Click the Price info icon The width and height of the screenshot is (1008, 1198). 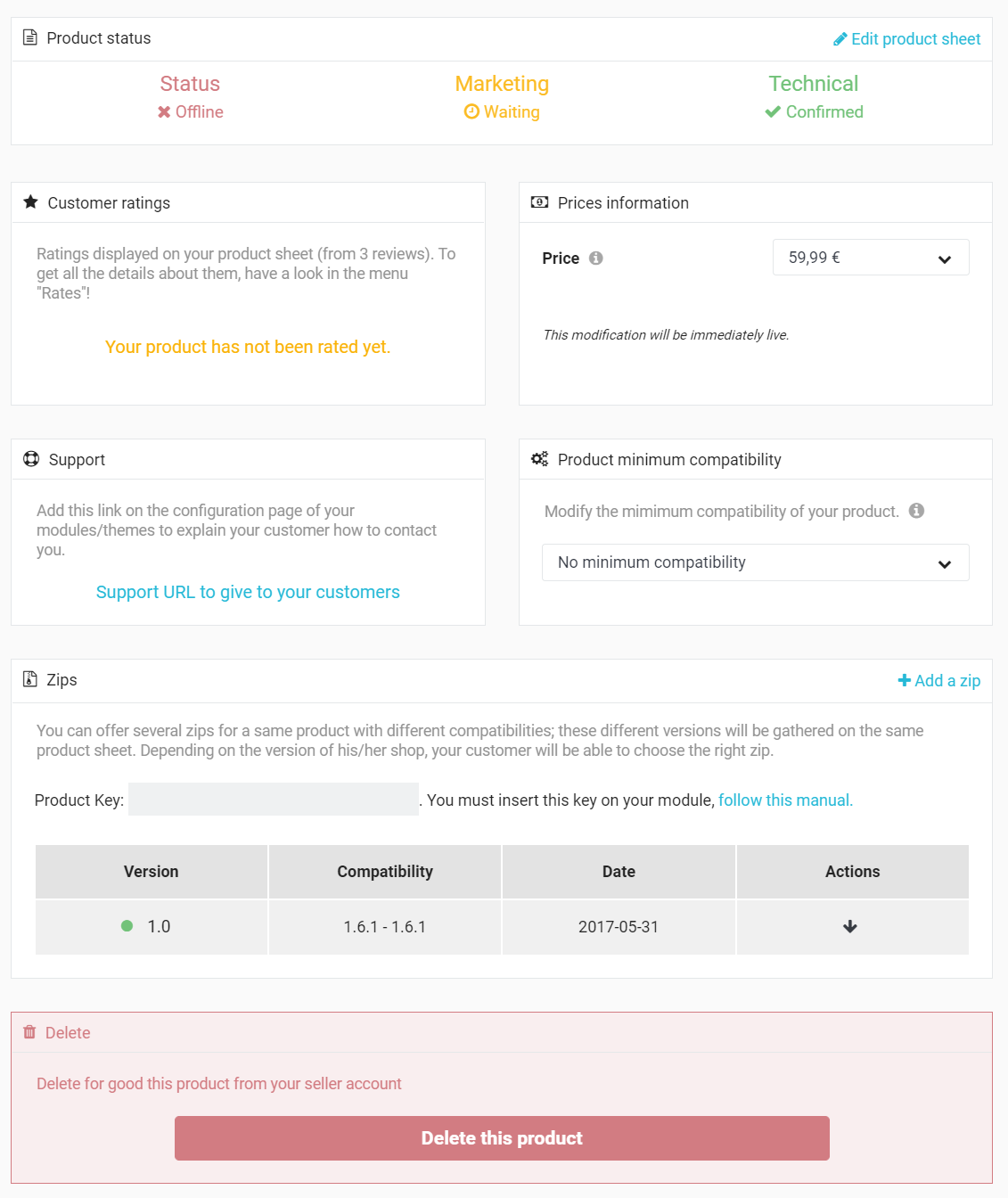click(596, 258)
